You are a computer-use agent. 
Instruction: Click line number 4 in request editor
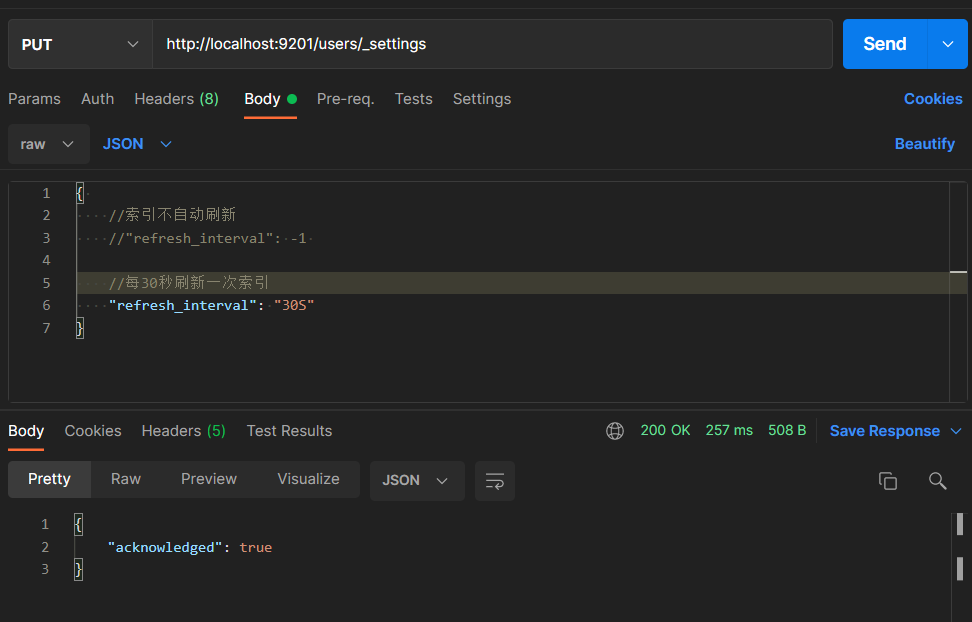[46, 260]
